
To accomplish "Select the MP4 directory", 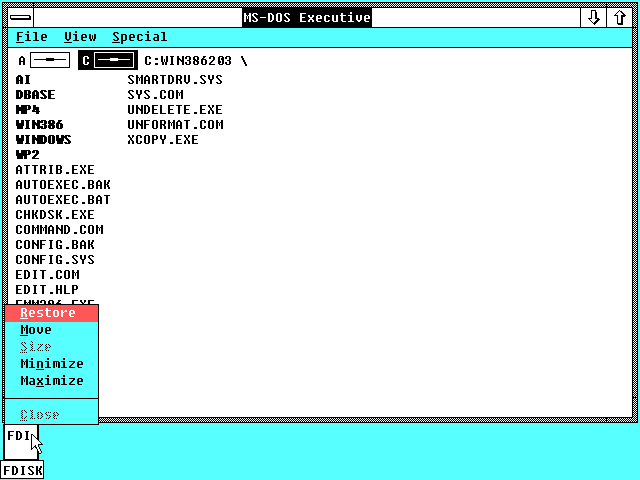I will coord(28,110).
